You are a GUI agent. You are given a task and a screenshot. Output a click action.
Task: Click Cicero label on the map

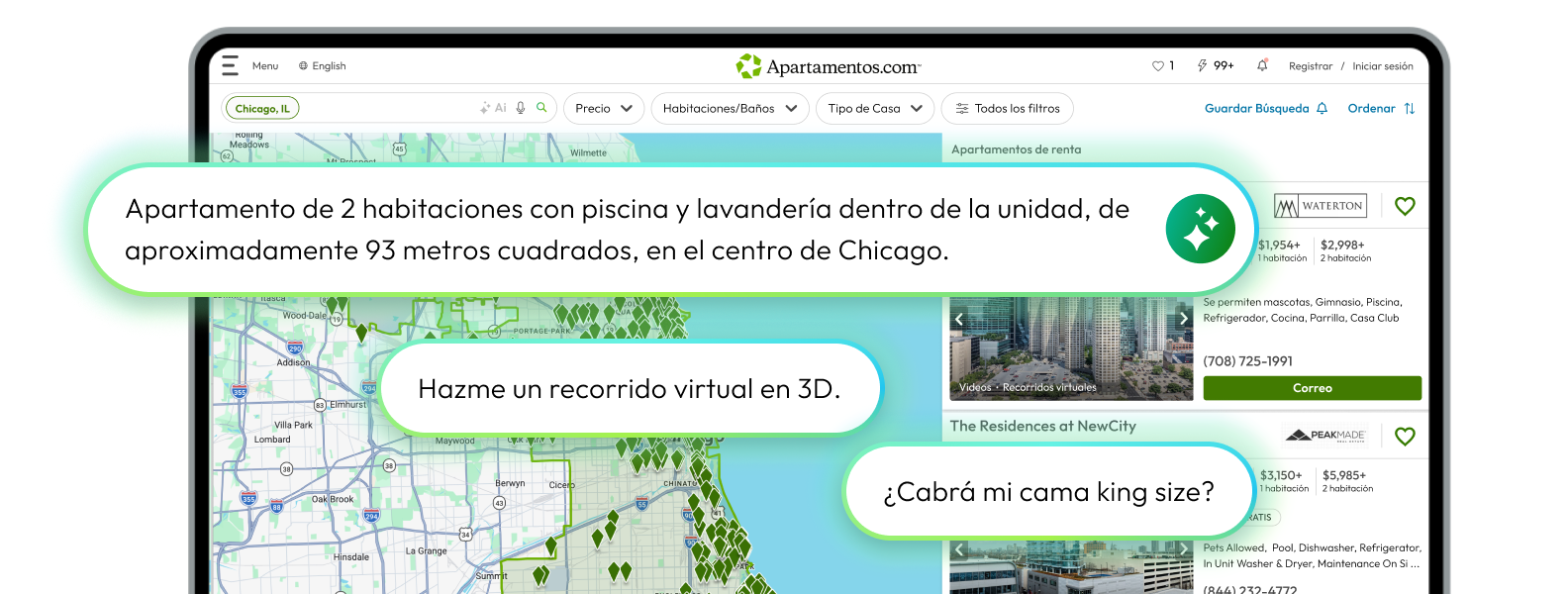[561, 485]
